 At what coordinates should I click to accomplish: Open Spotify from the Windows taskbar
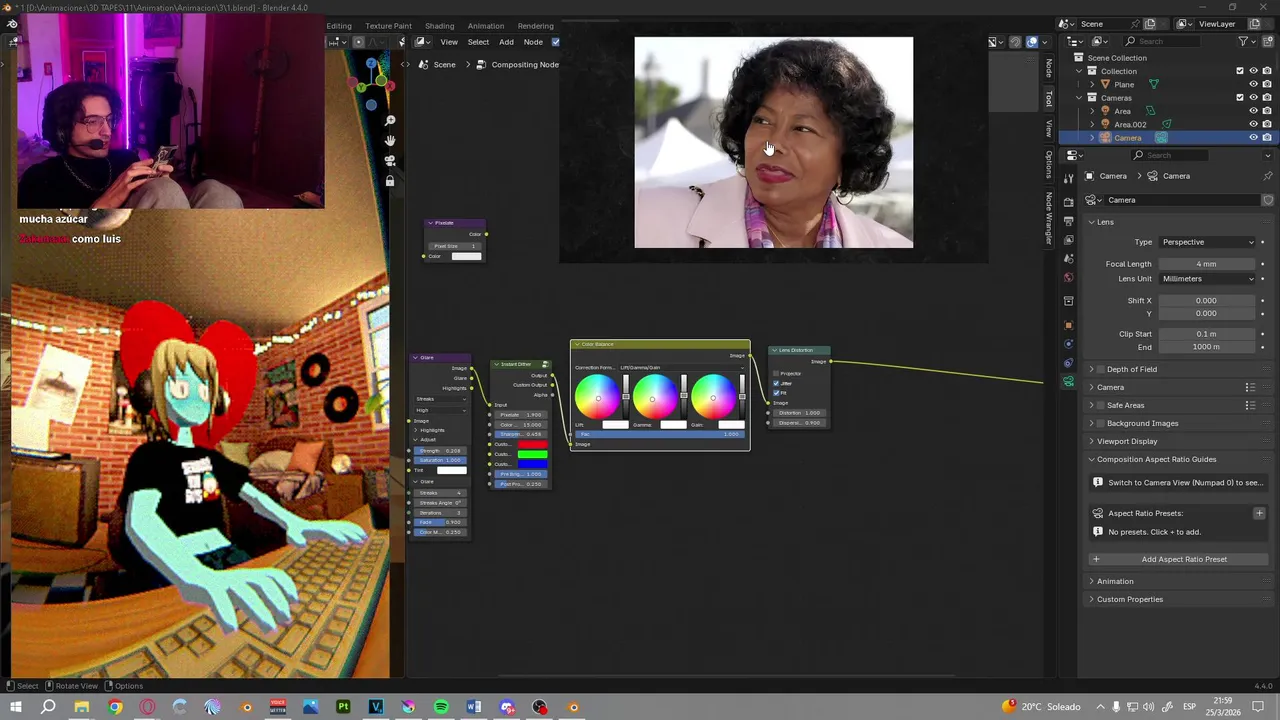(441, 707)
